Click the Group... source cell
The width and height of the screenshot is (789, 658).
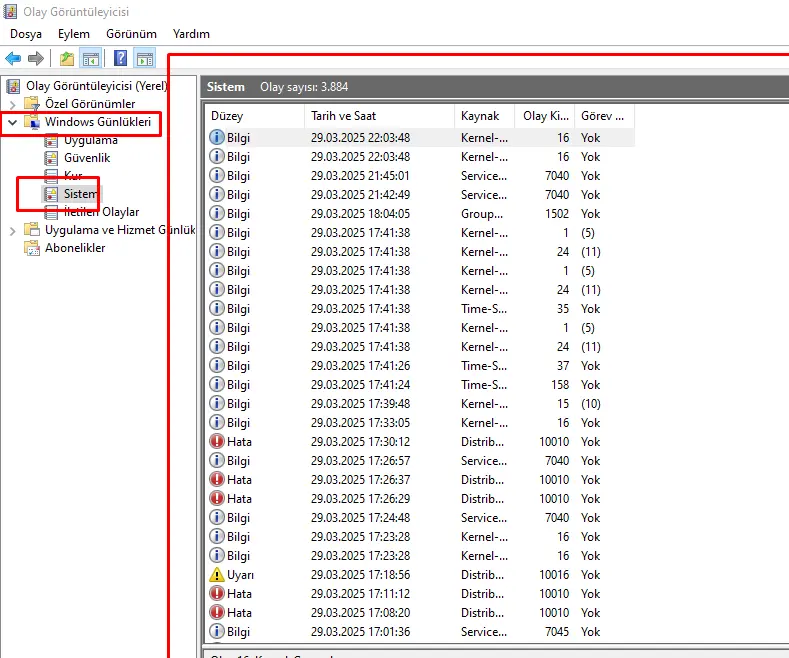click(482, 214)
